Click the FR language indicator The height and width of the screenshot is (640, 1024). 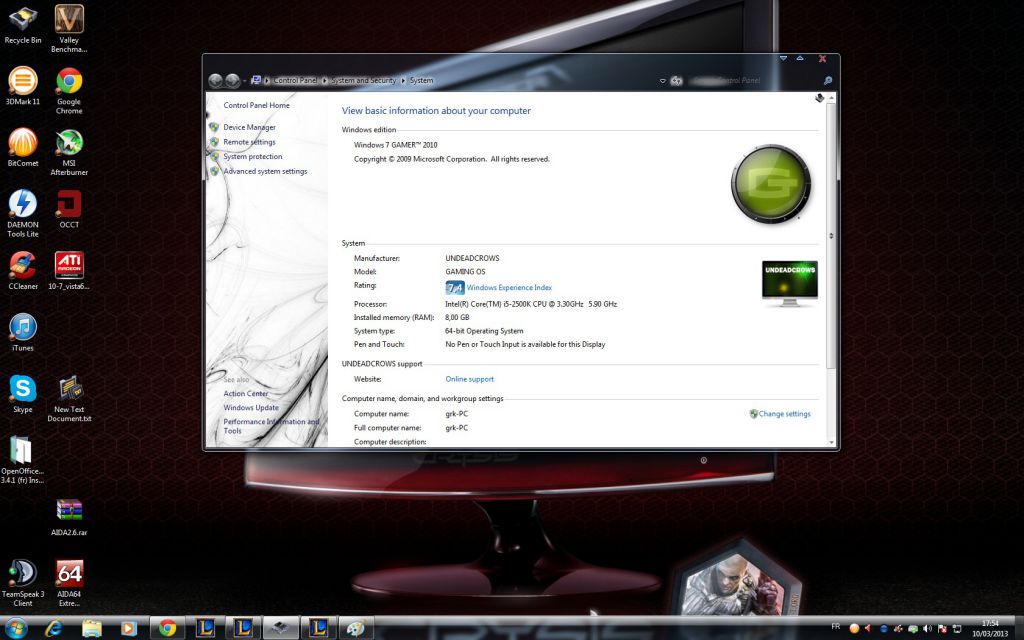(x=836, y=626)
